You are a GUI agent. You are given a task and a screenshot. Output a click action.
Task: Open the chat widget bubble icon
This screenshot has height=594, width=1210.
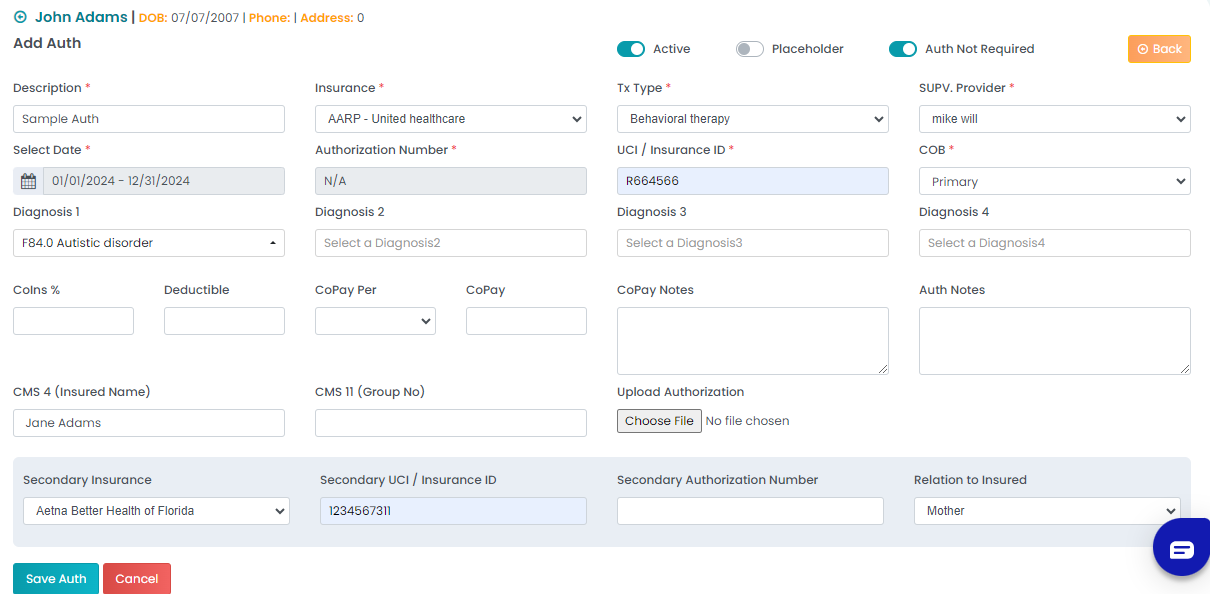[x=1181, y=548]
